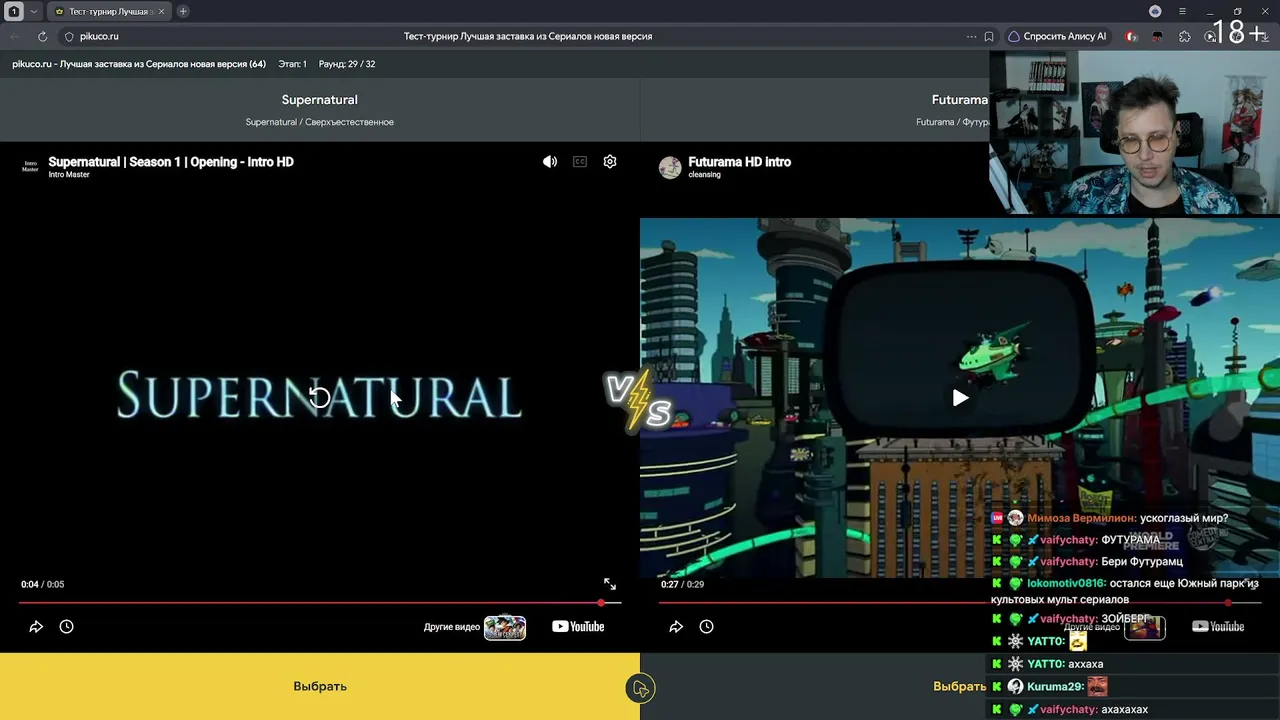Seek on the Supernatural video progress bar
The width and height of the screenshot is (1280, 720).
click(x=320, y=603)
